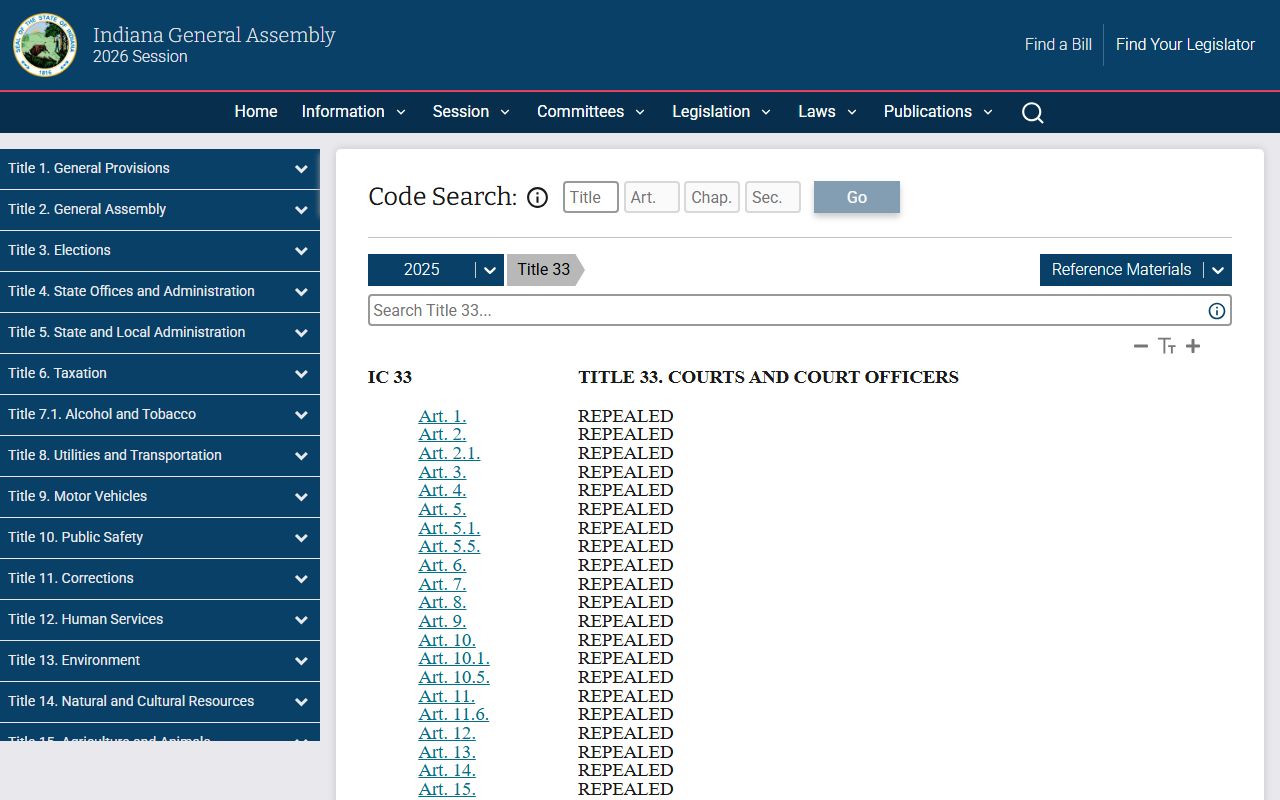The image size is (1280, 800).
Task: Expand Title 4. State Offices chevron
Action: (x=301, y=292)
